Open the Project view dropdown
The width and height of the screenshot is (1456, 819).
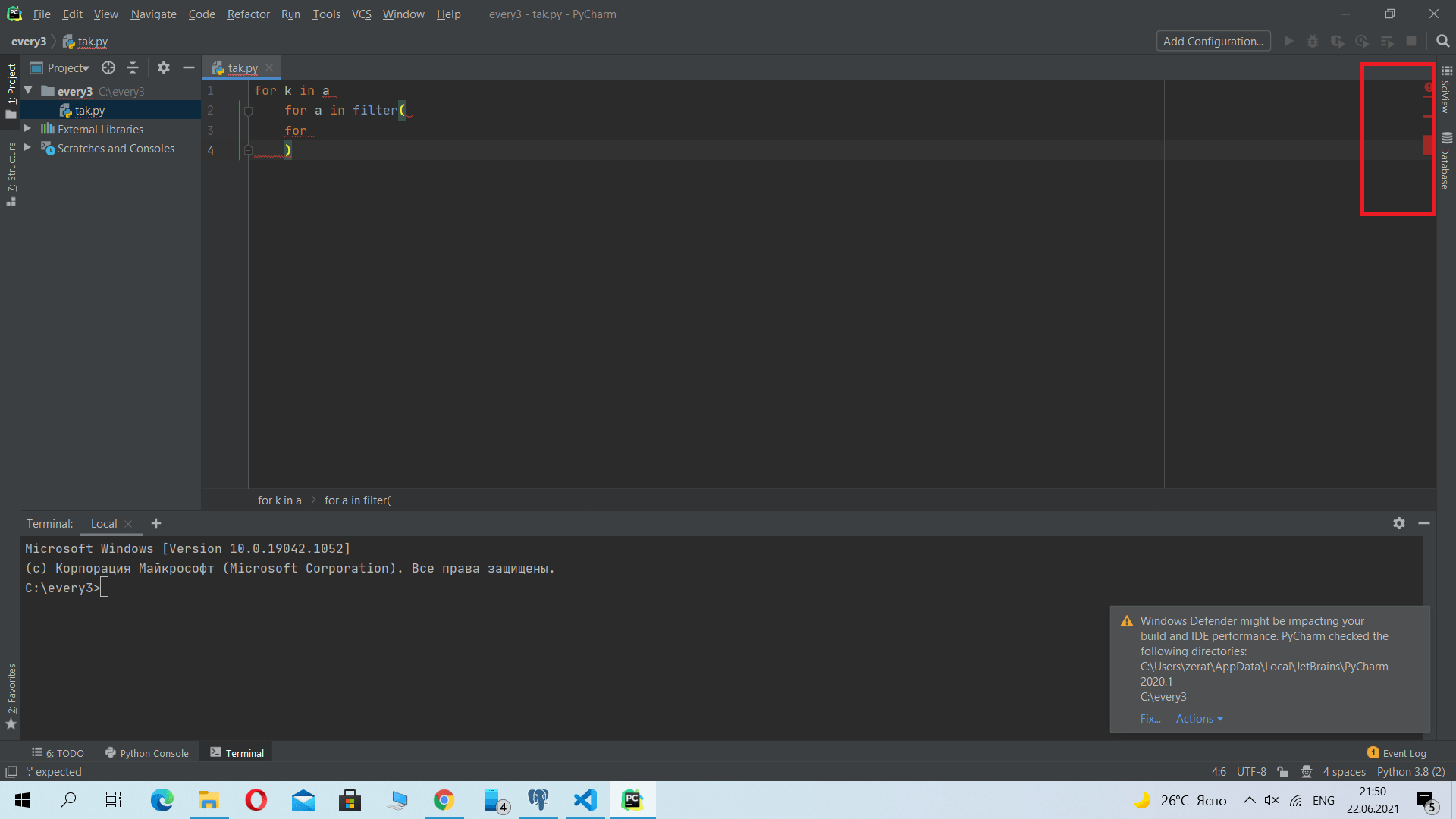coord(68,68)
